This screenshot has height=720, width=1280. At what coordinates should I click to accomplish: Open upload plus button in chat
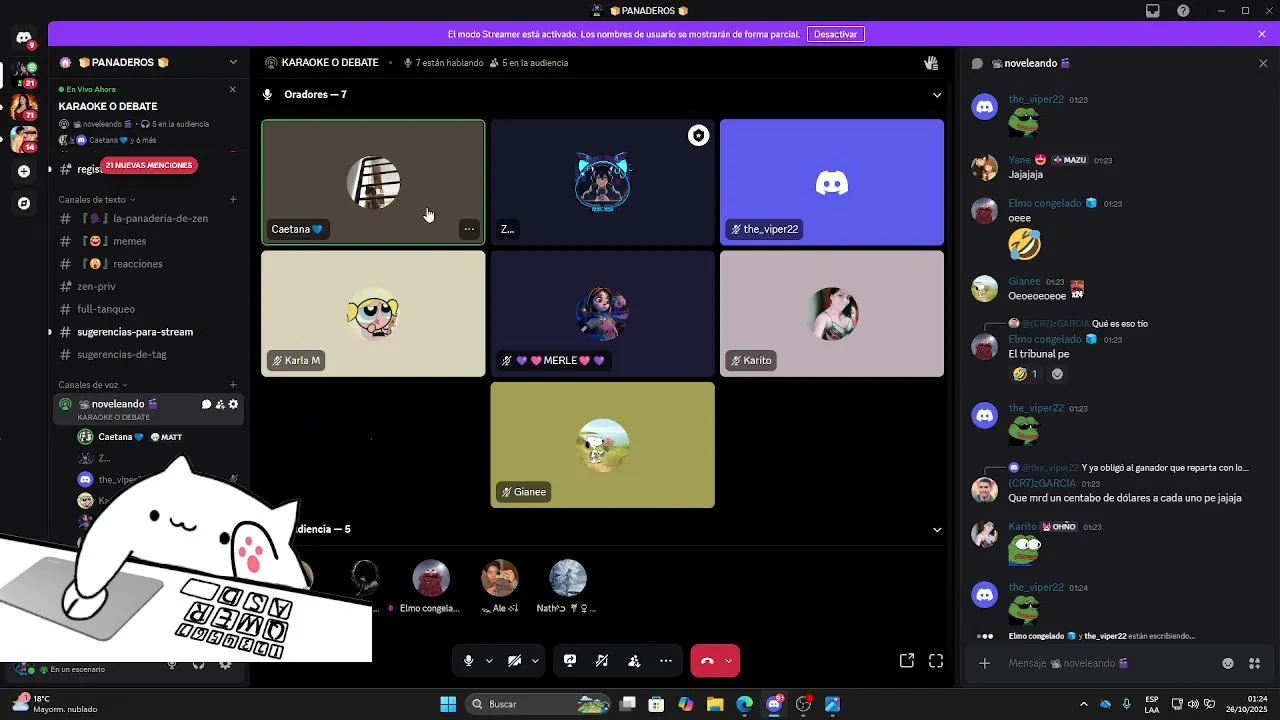click(x=985, y=663)
